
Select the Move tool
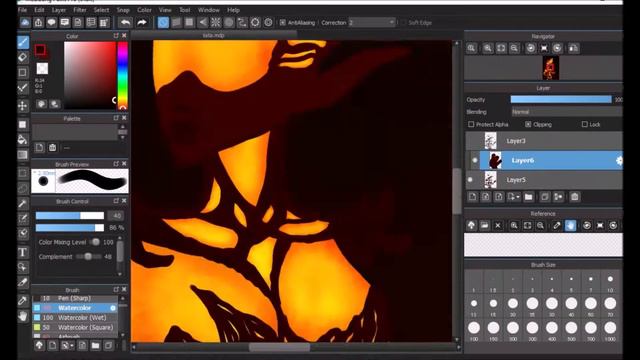click(23, 106)
